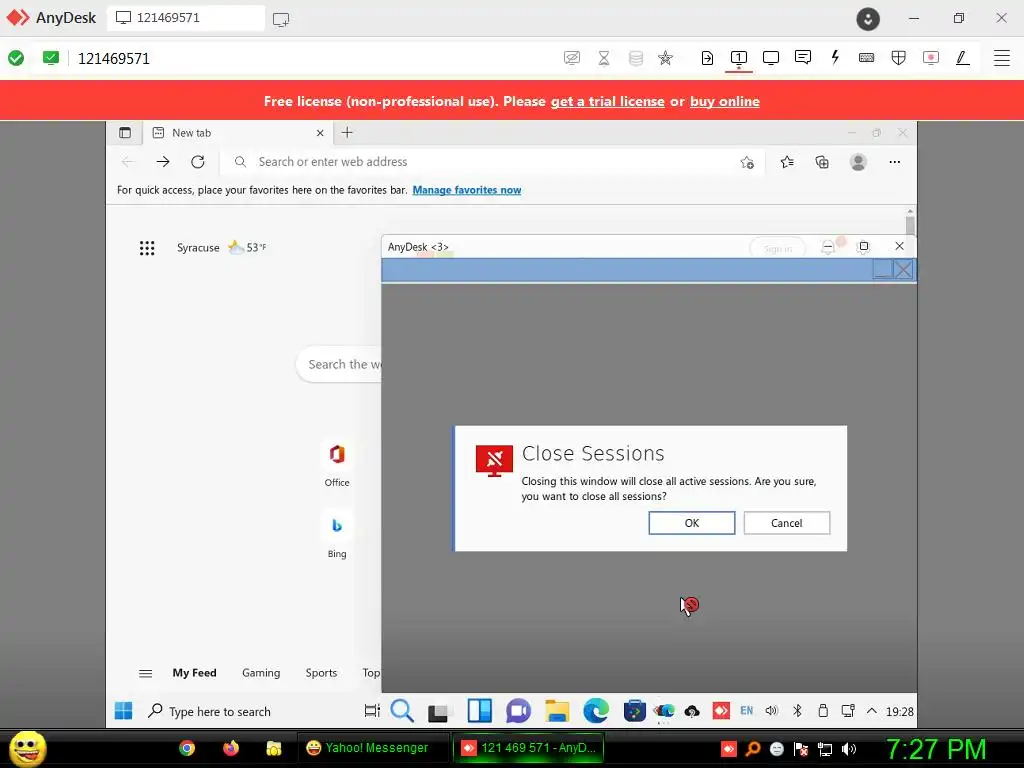The height and width of the screenshot is (768, 1024).
Task: Open the lightning bolt actions menu
Action: (x=835, y=57)
